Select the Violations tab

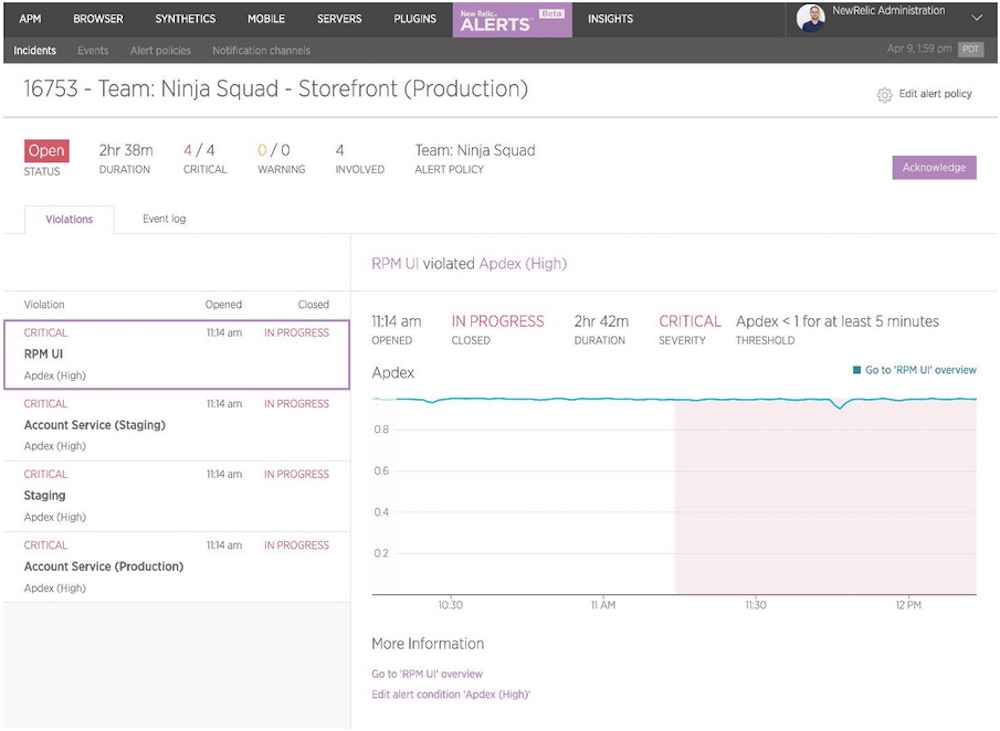(69, 220)
